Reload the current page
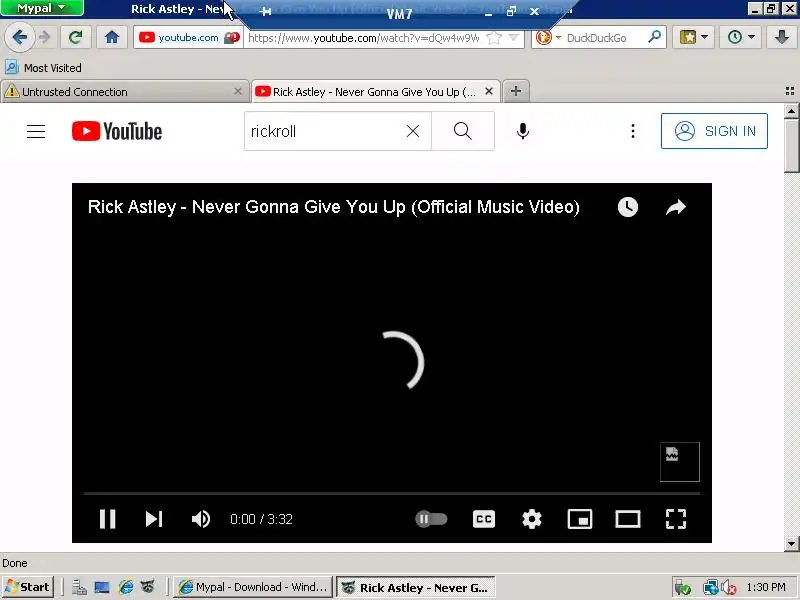This screenshot has width=800, height=600. point(76,37)
